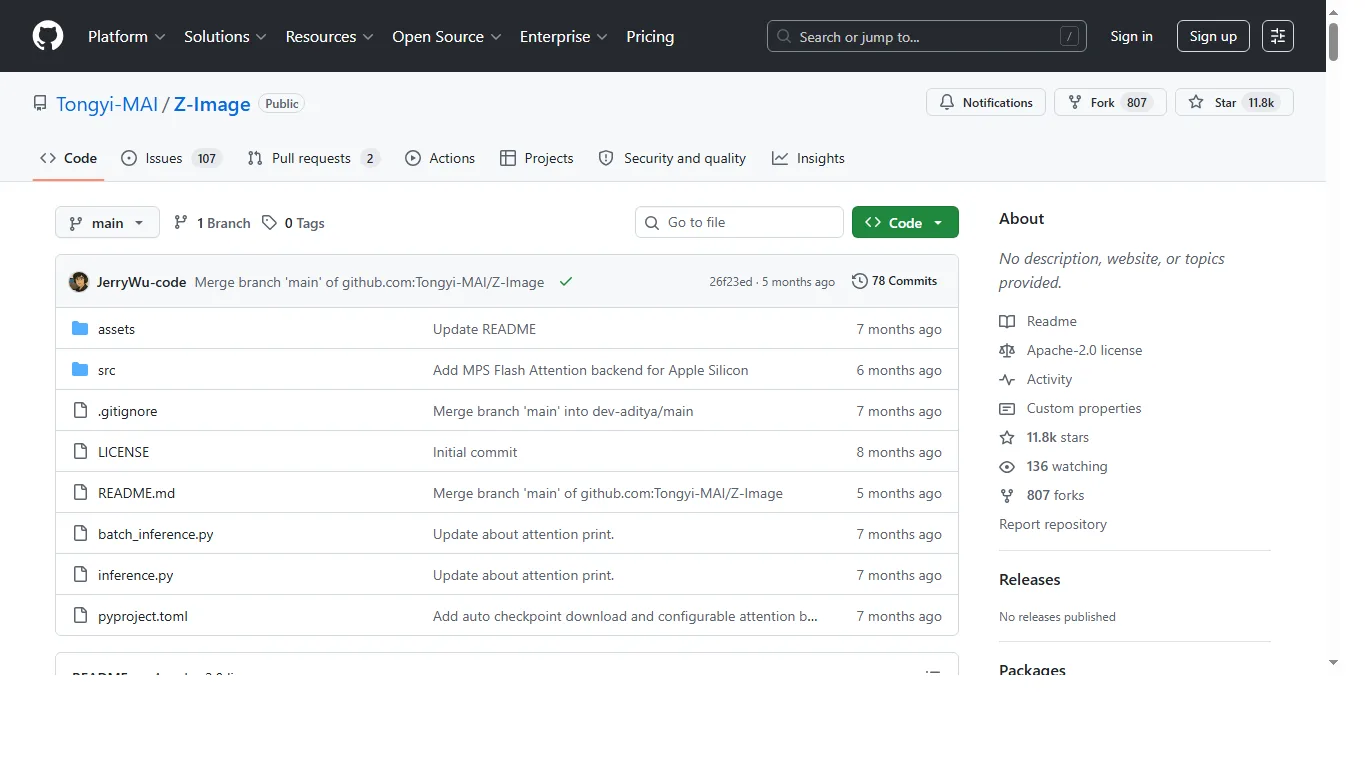The image size is (1365, 768).
Task: Click the Go to file input
Action: pyautogui.click(x=739, y=222)
